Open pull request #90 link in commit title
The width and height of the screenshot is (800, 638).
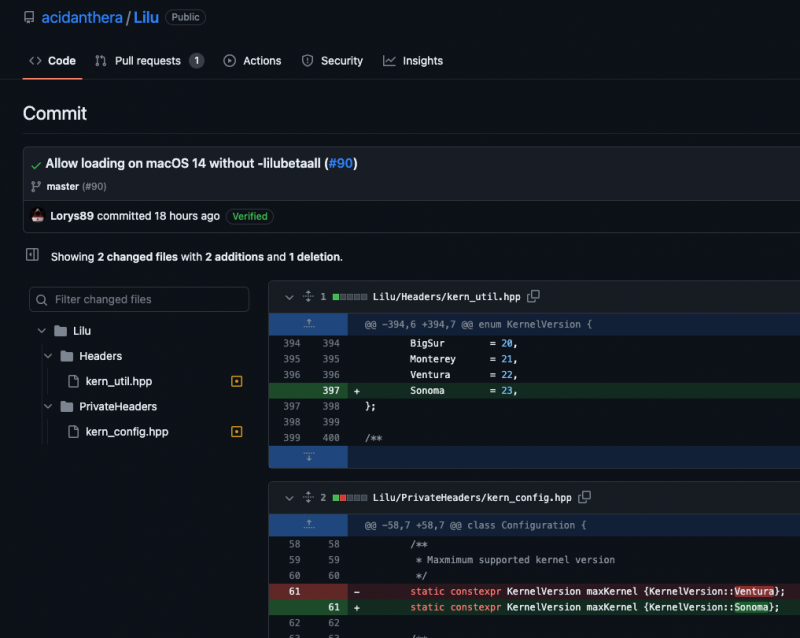[x=341, y=163]
